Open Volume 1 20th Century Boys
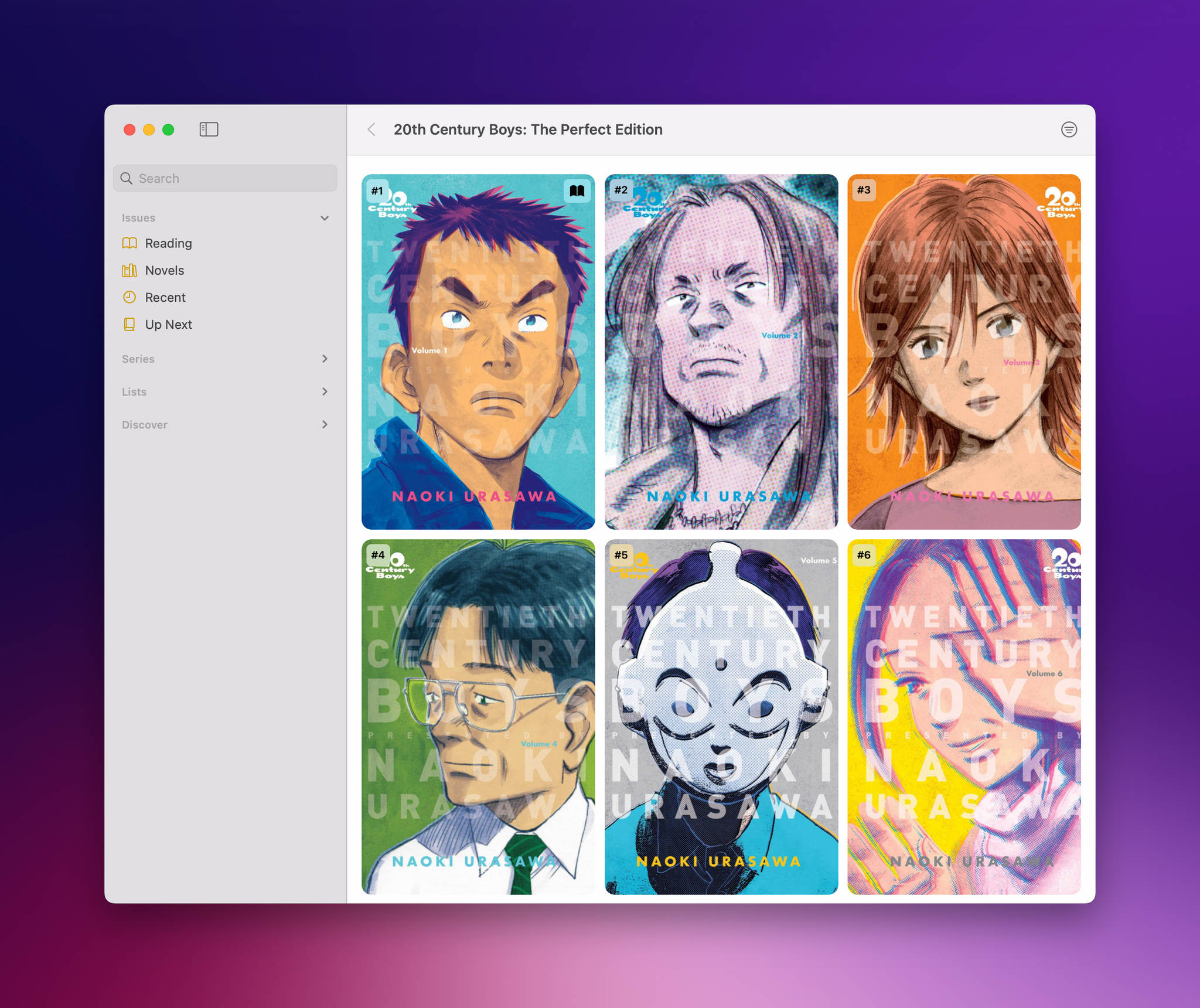Screen dimensions: 1200x1008 coord(480,355)
